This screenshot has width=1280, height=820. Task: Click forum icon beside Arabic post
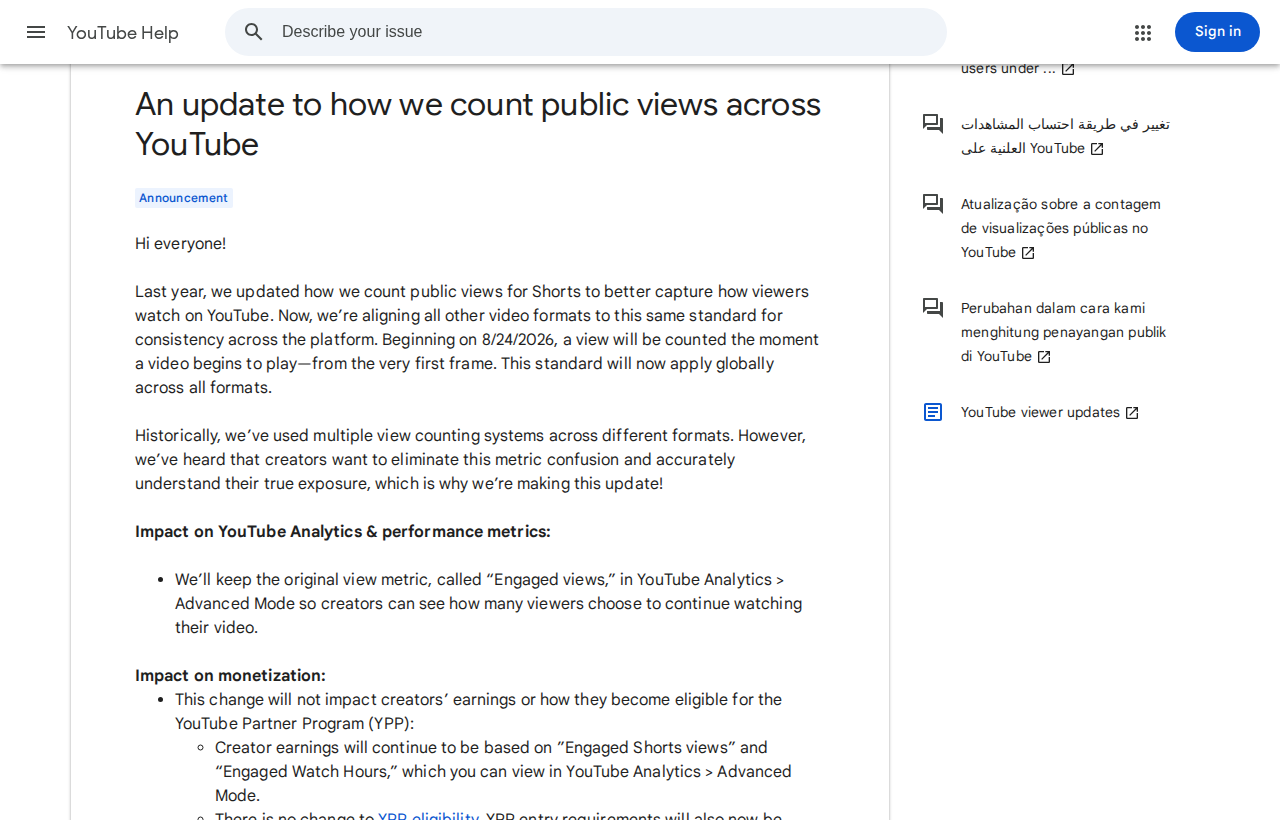[x=933, y=124]
